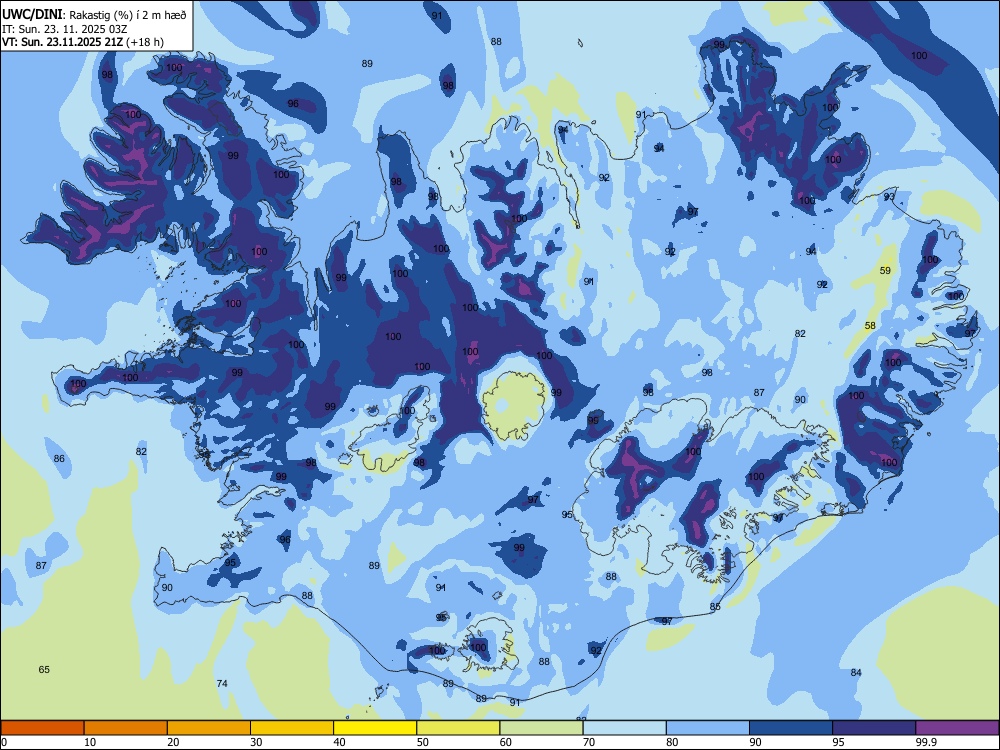Click the pale yellow 50–60 legend swatch
This screenshot has height=750, width=1000.
459,728
